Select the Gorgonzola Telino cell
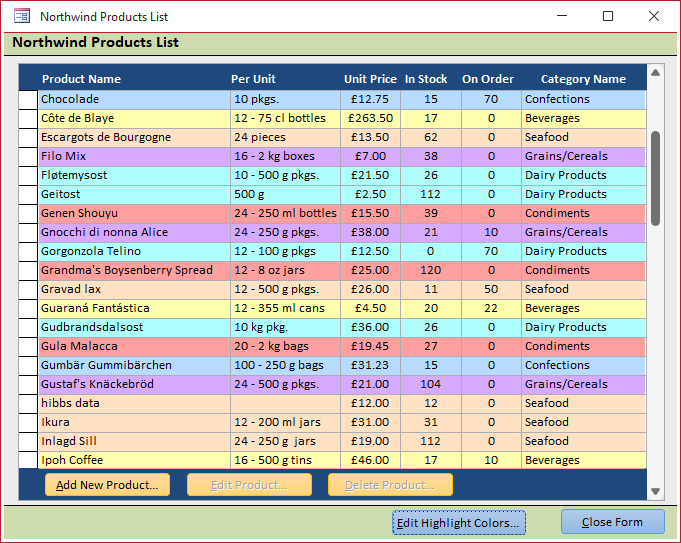 point(134,252)
